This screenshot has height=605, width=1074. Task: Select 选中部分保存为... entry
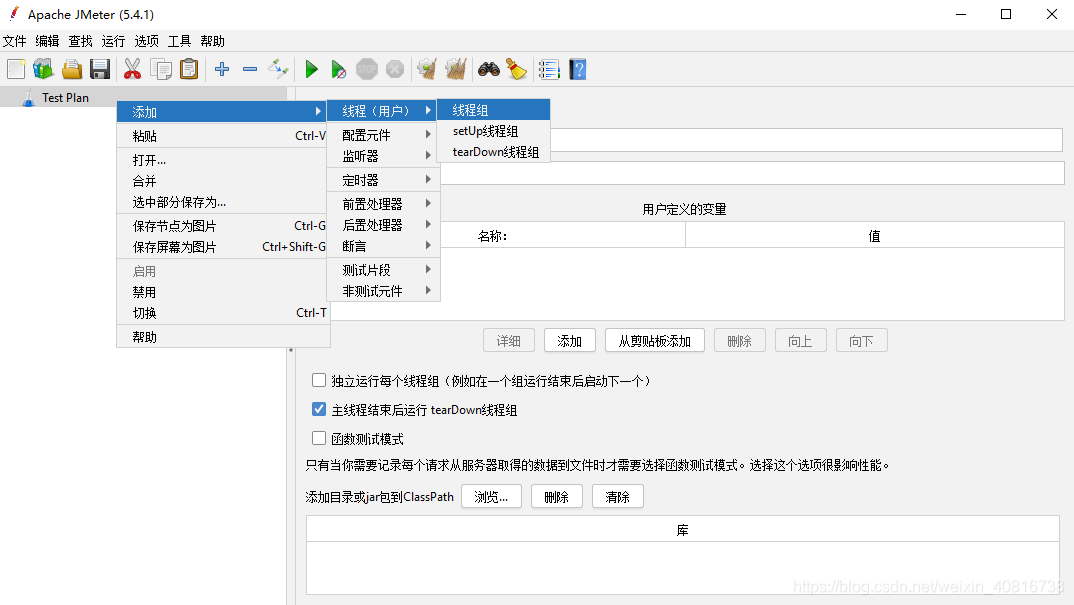223,202
